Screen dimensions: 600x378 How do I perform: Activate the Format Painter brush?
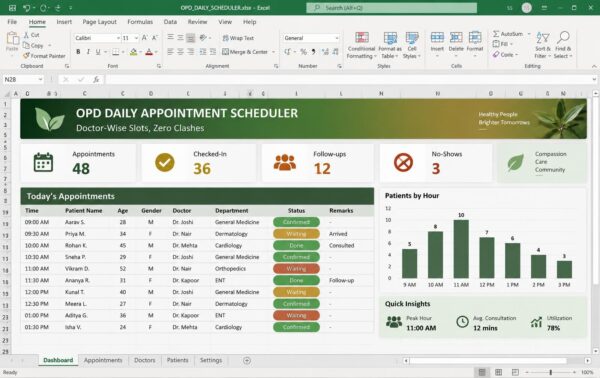click(26, 56)
